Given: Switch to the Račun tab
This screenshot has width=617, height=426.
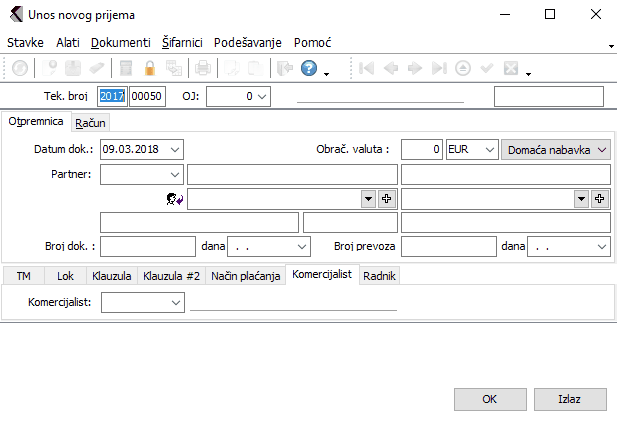Looking at the screenshot, I should [90, 122].
